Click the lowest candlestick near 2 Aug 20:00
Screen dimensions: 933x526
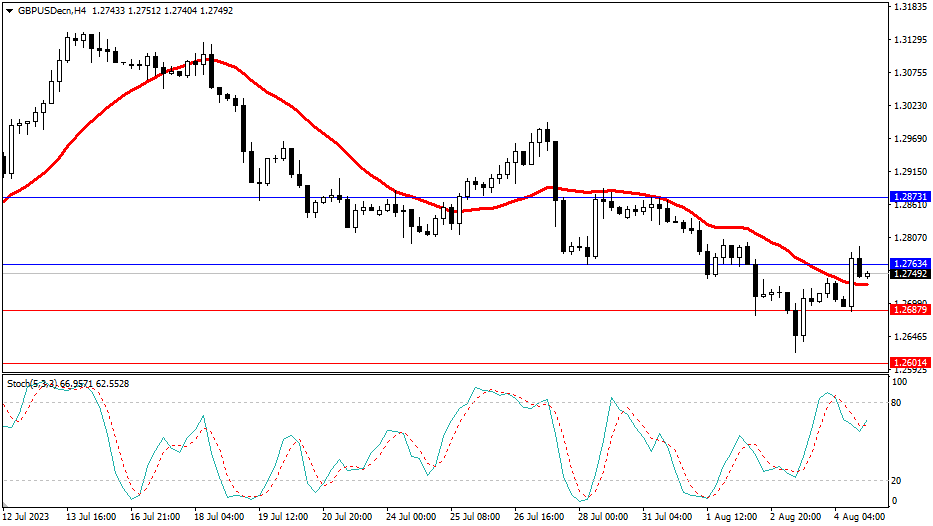click(x=796, y=322)
